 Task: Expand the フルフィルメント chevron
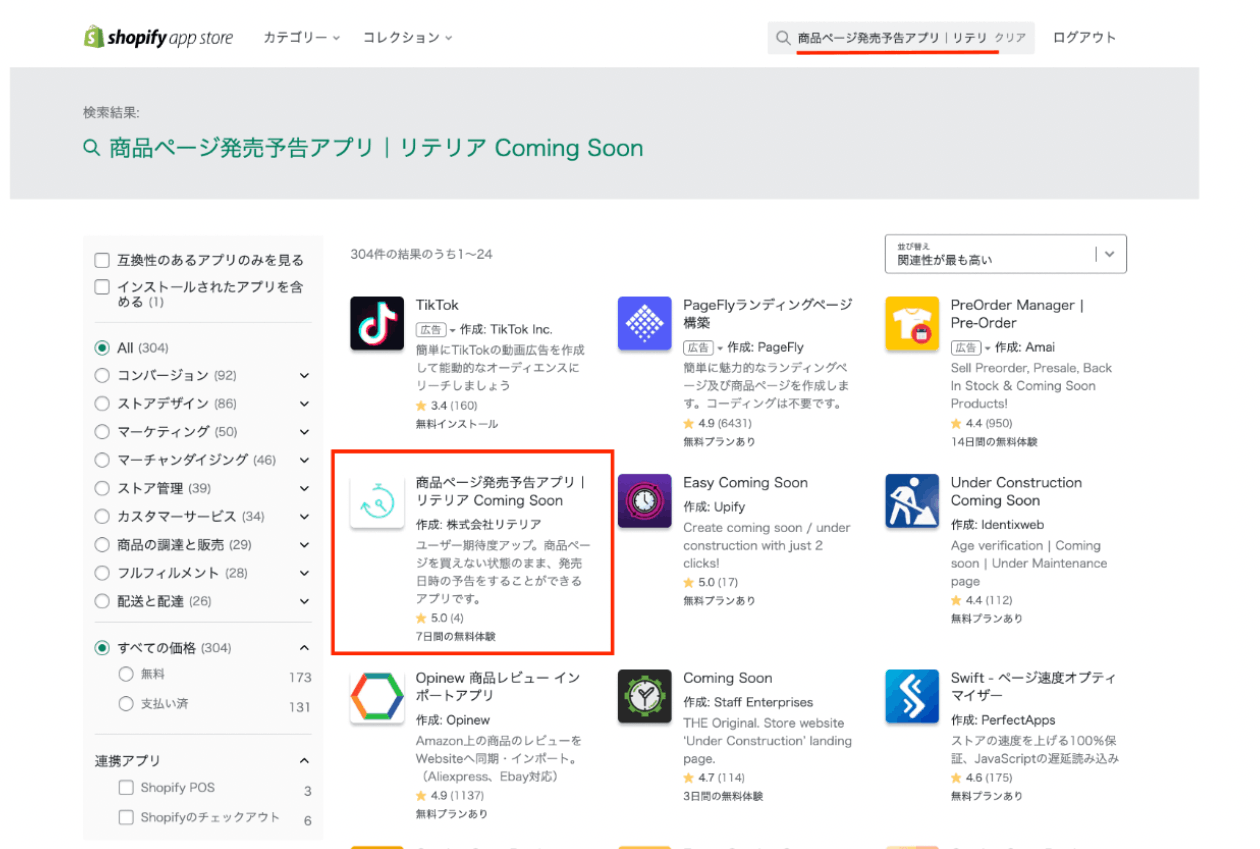click(x=305, y=573)
